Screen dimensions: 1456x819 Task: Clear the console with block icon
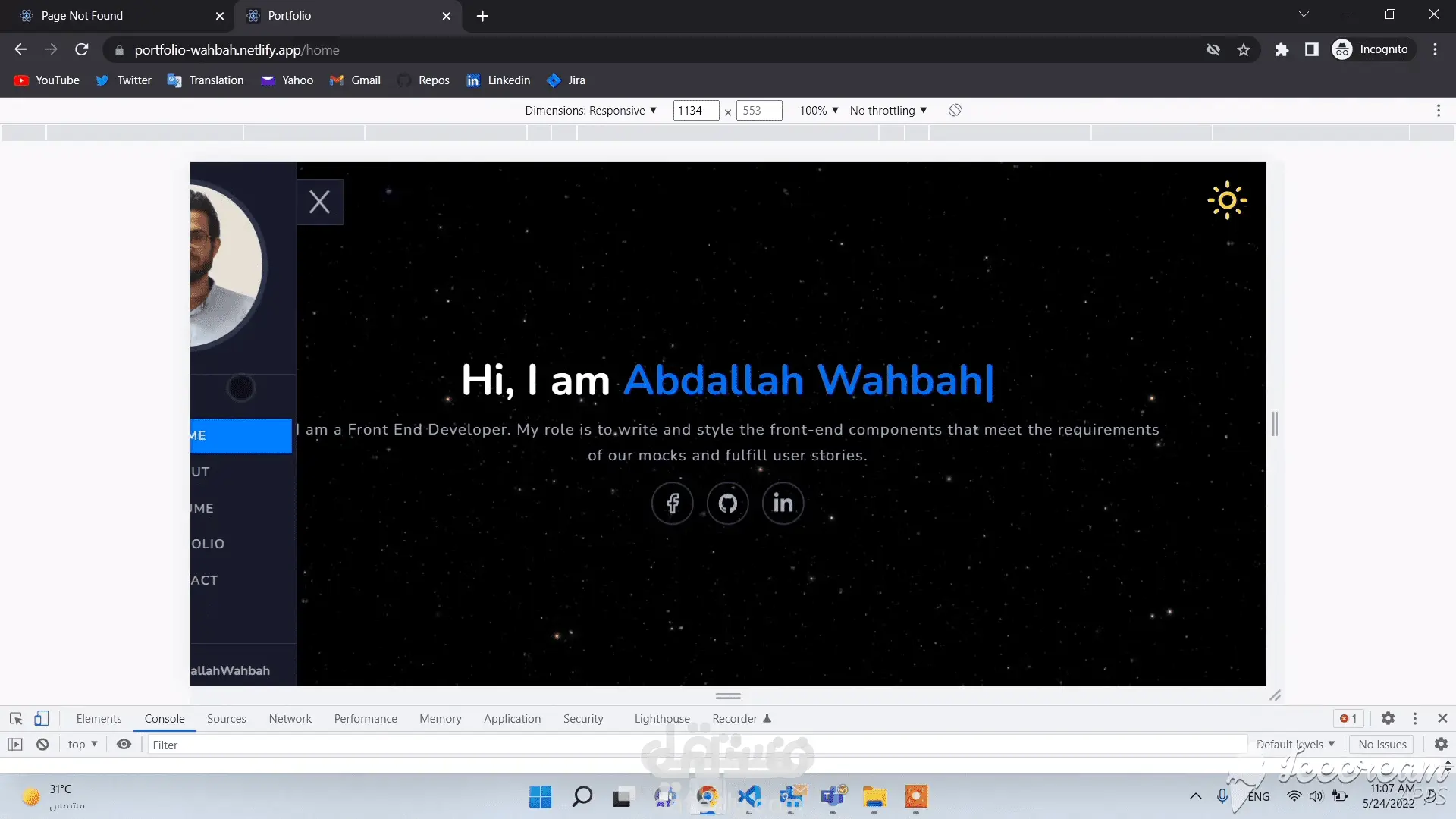[42, 745]
